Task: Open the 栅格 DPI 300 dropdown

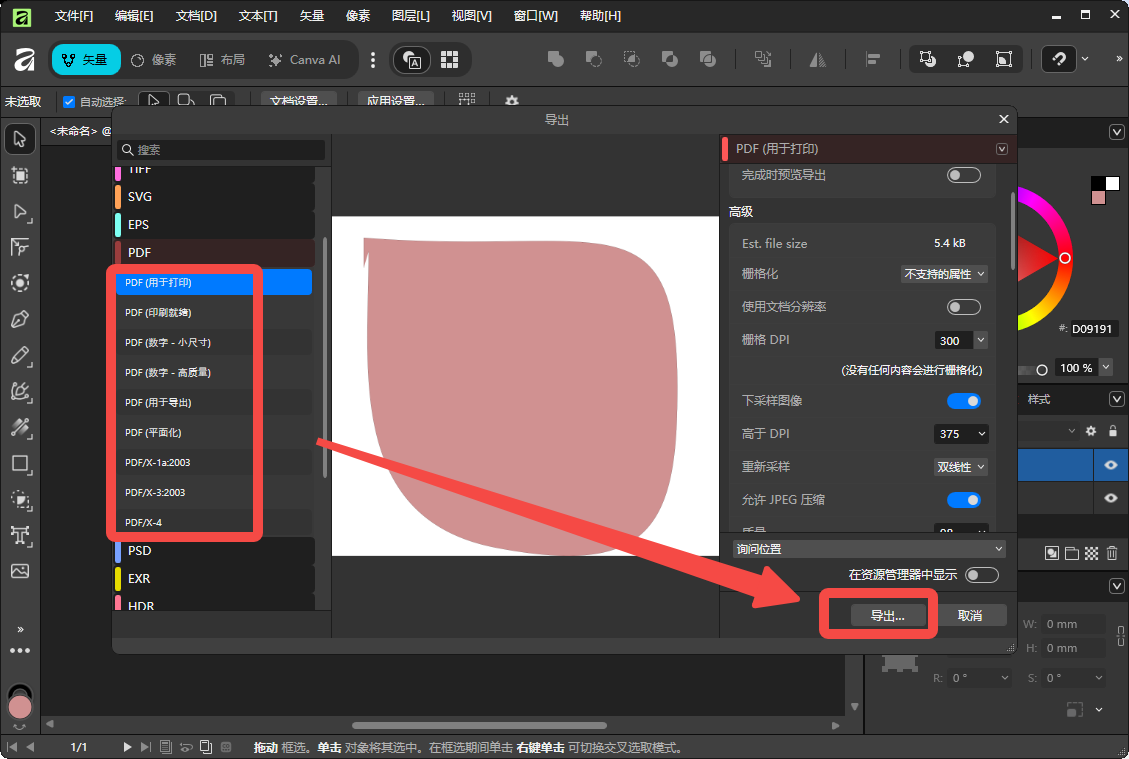Action: (x=981, y=340)
